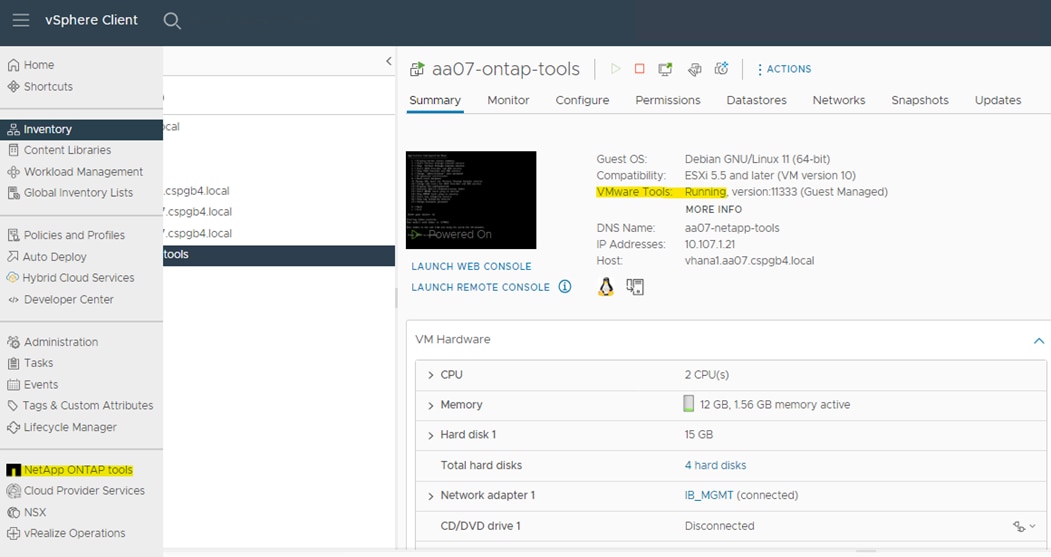Open Cloud Provider Services
Viewport: 1051px width, 557px height.
click(x=84, y=491)
